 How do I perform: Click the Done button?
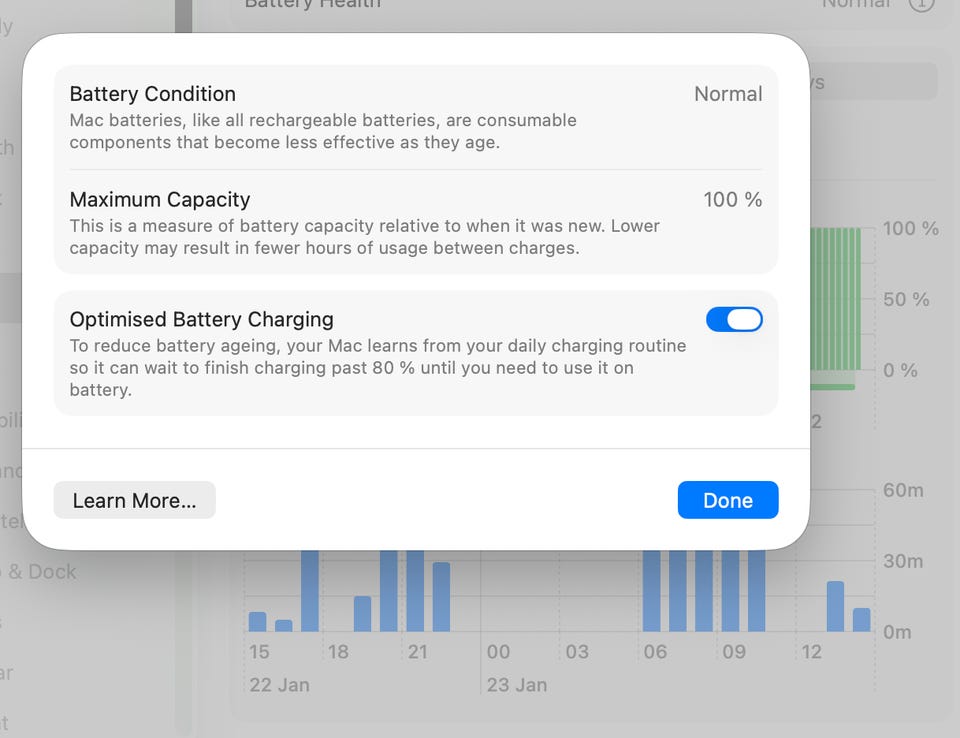[727, 500]
